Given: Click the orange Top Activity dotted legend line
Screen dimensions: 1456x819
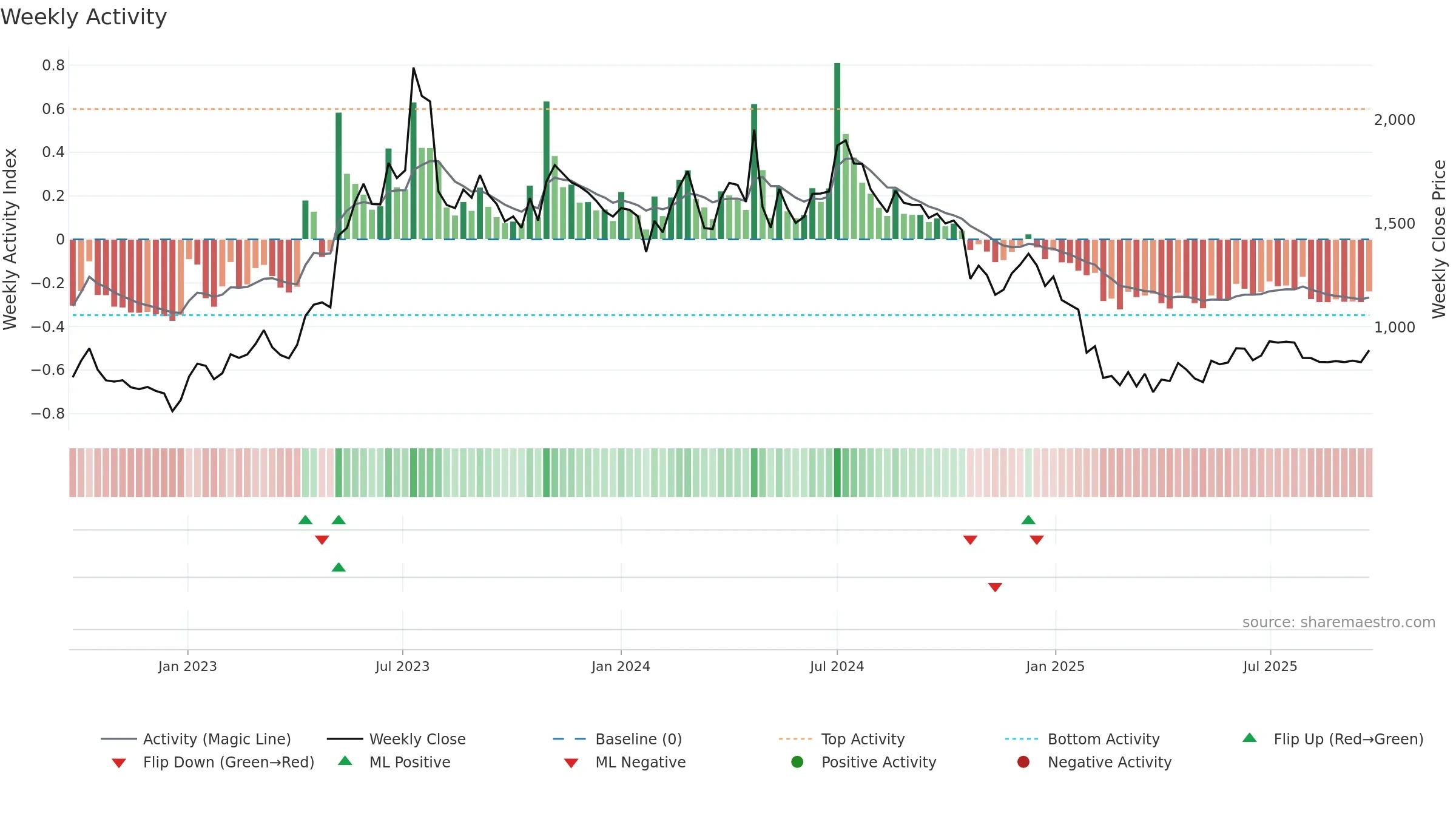Looking at the screenshot, I should tap(795, 739).
